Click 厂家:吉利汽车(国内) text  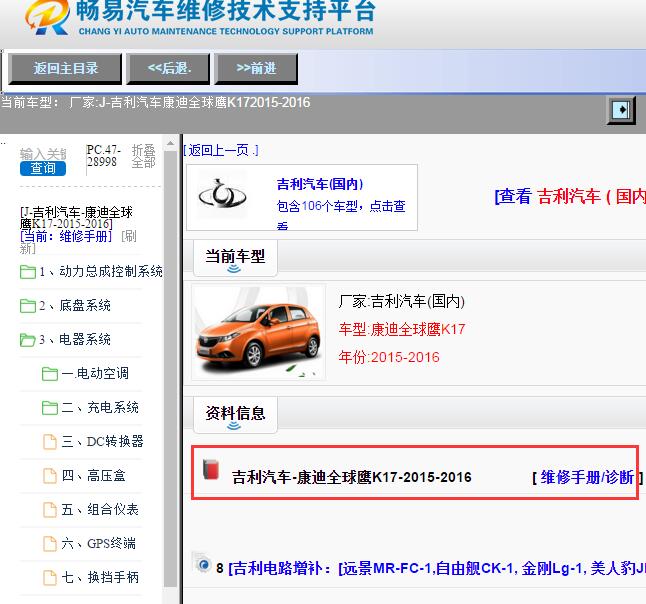[x=402, y=301]
